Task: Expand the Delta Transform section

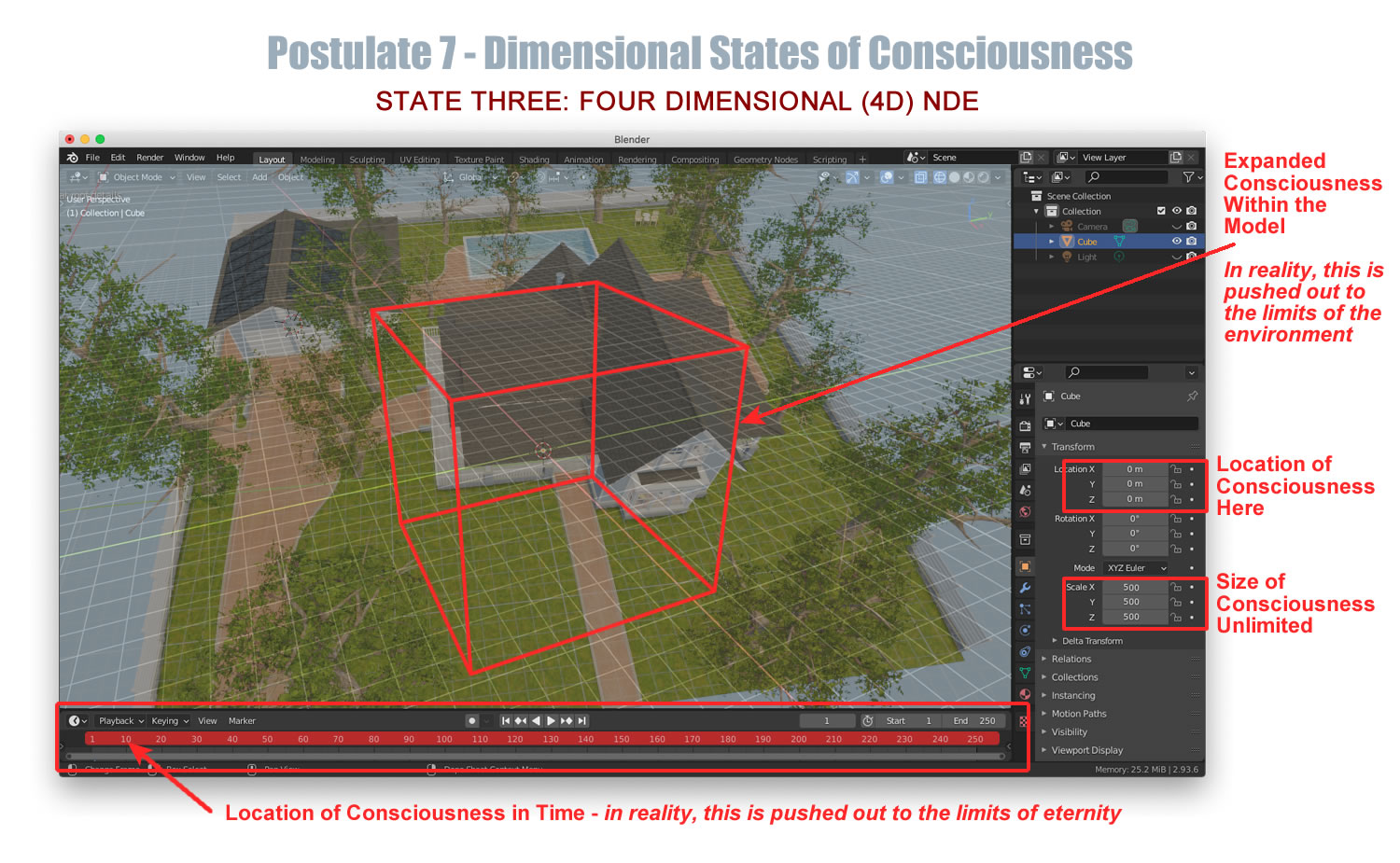Action: pos(1090,641)
